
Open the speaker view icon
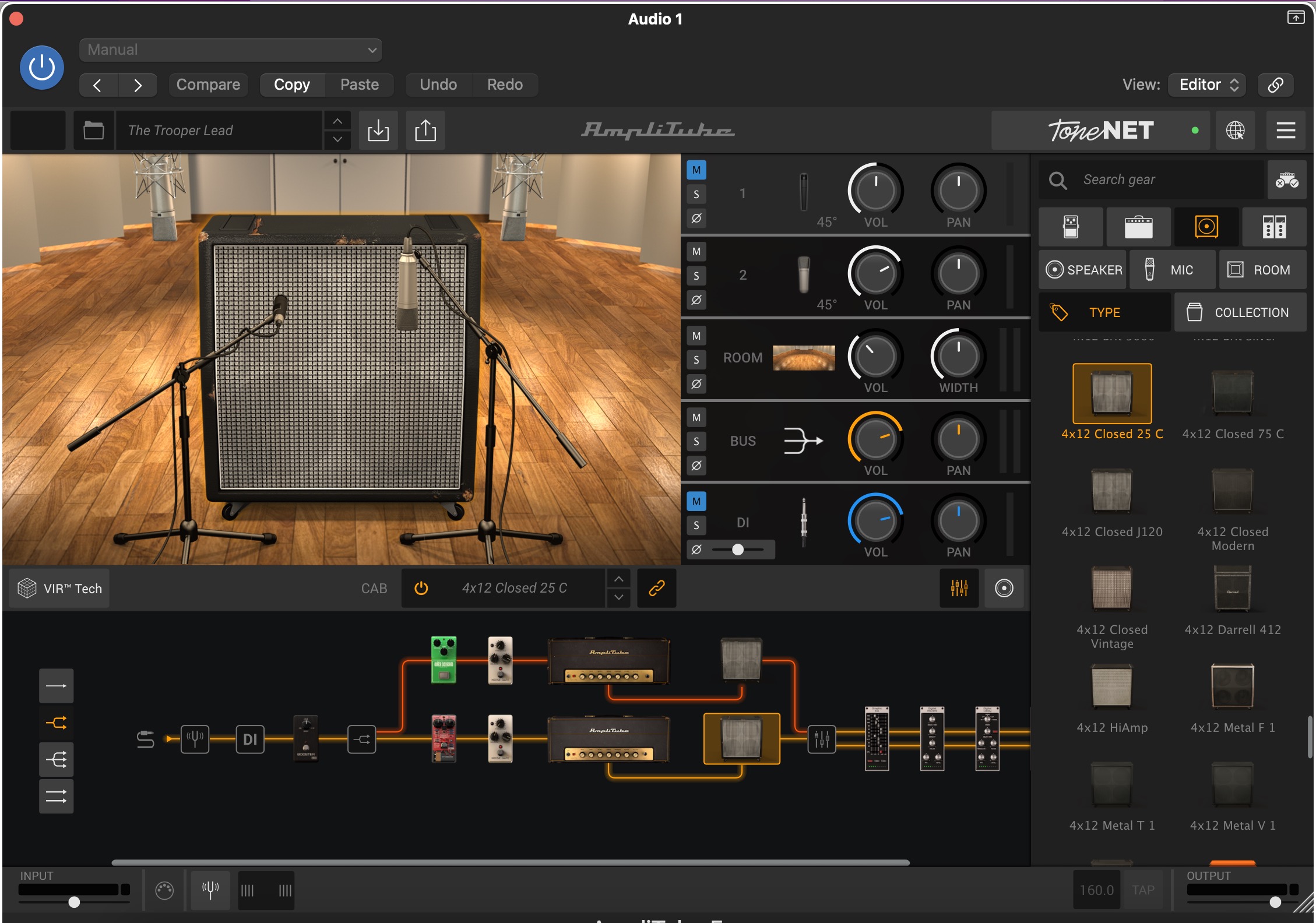pyautogui.click(x=1004, y=589)
